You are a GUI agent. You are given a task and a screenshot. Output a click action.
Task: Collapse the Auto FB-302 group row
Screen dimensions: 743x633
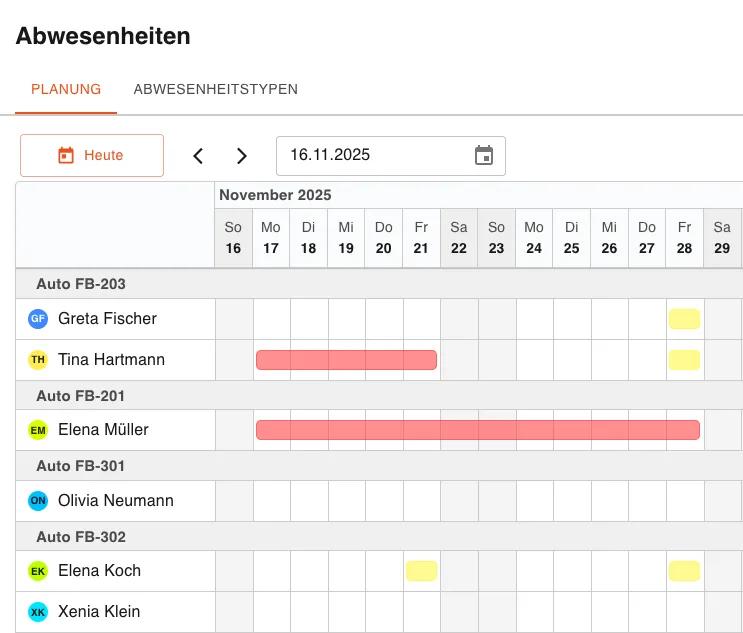[81, 537]
